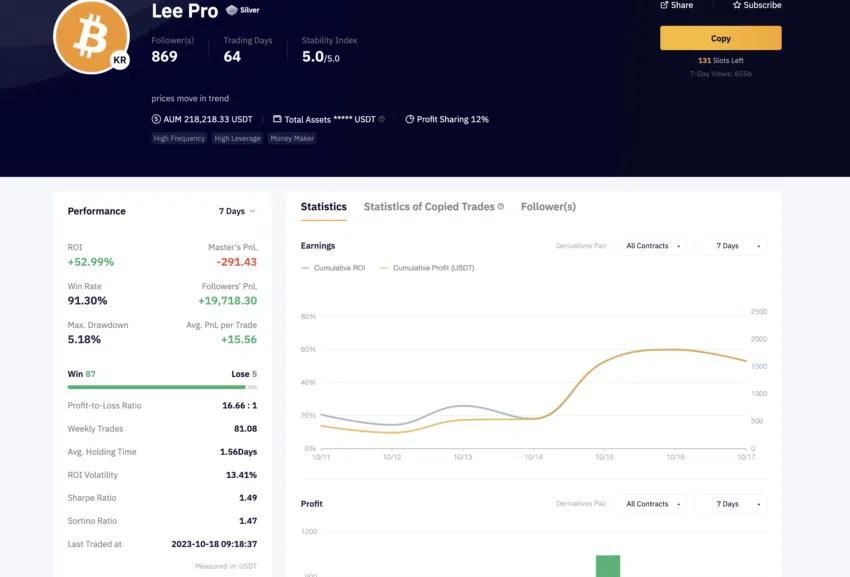Open the Performance 7 Days dropdown
Screen dimensions: 850x577
[234, 211]
